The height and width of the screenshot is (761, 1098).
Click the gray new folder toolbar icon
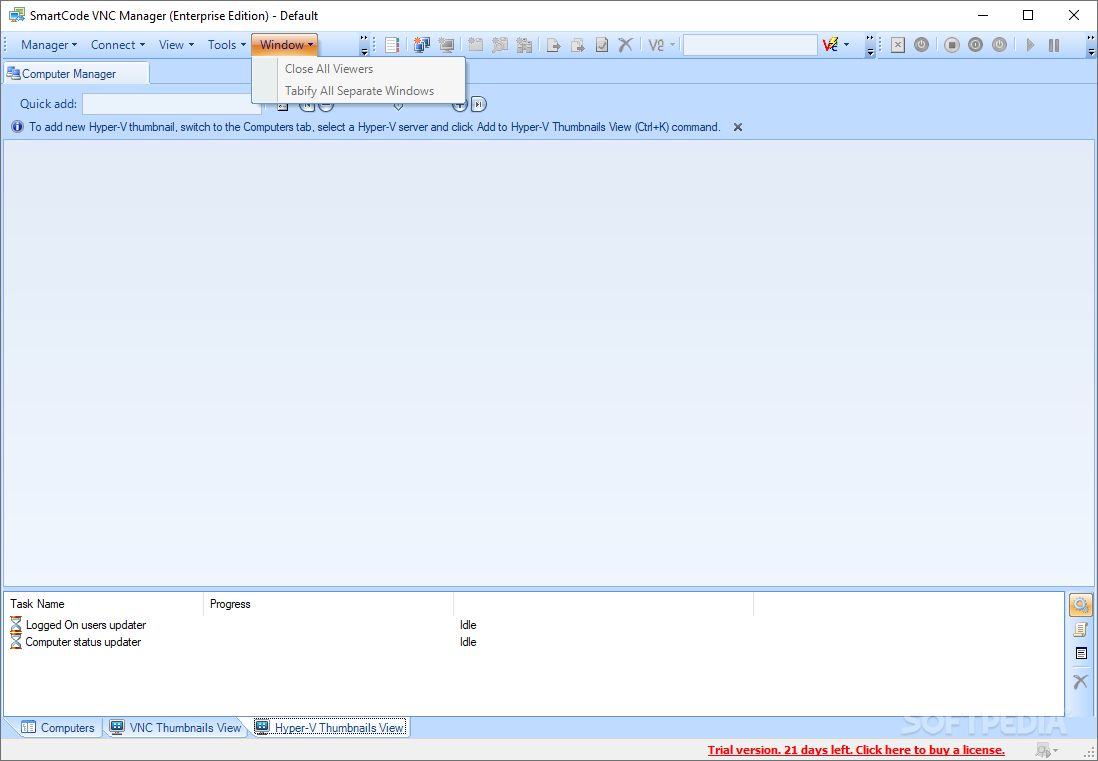tap(475, 45)
